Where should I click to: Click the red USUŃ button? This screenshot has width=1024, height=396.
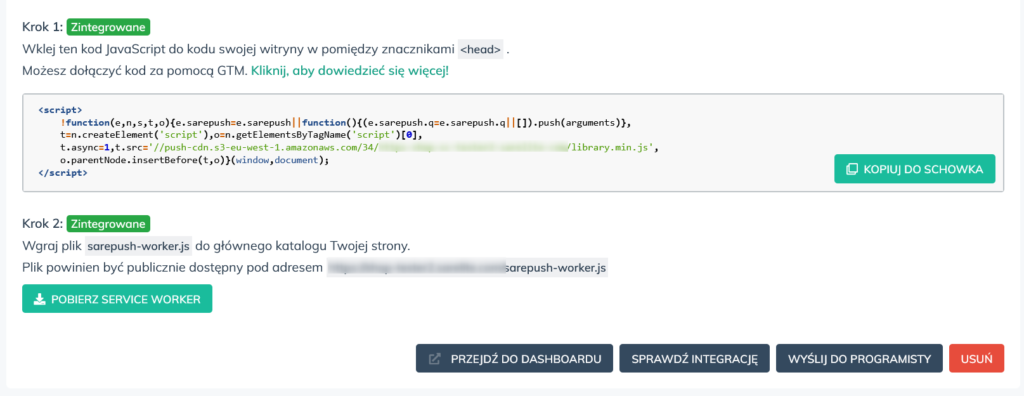pyautogui.click(x=976, y=359)
